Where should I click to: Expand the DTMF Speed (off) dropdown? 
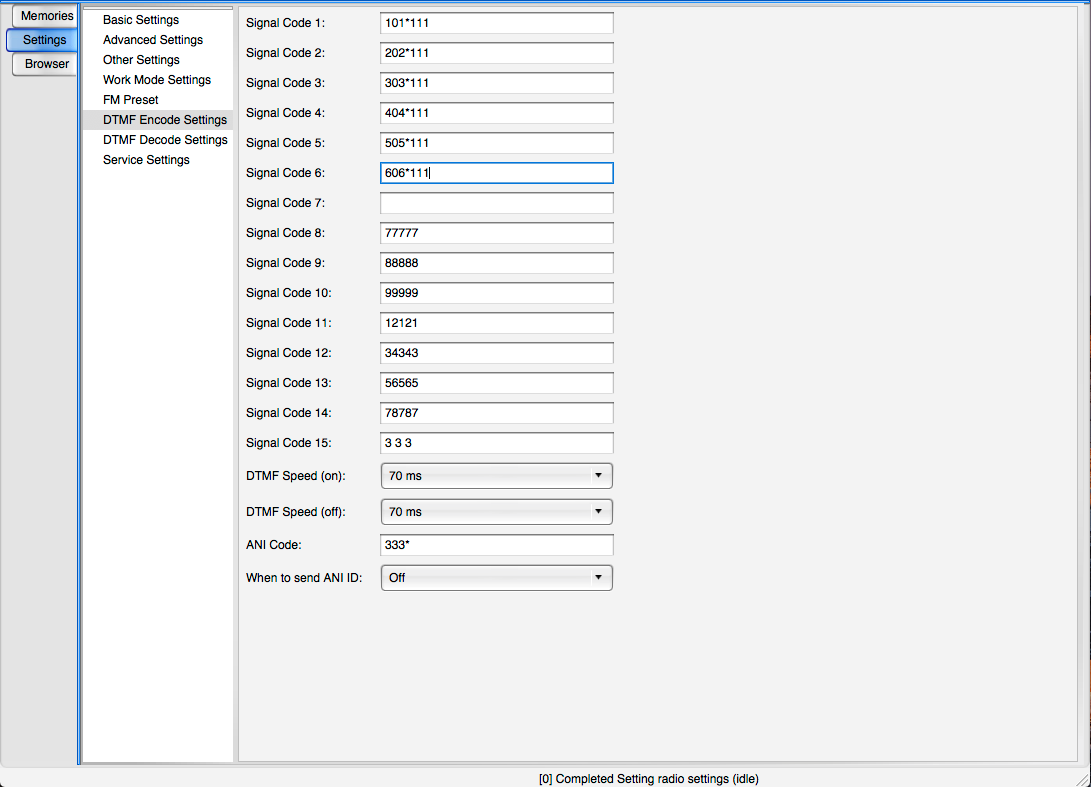click(x=496, y=512)
